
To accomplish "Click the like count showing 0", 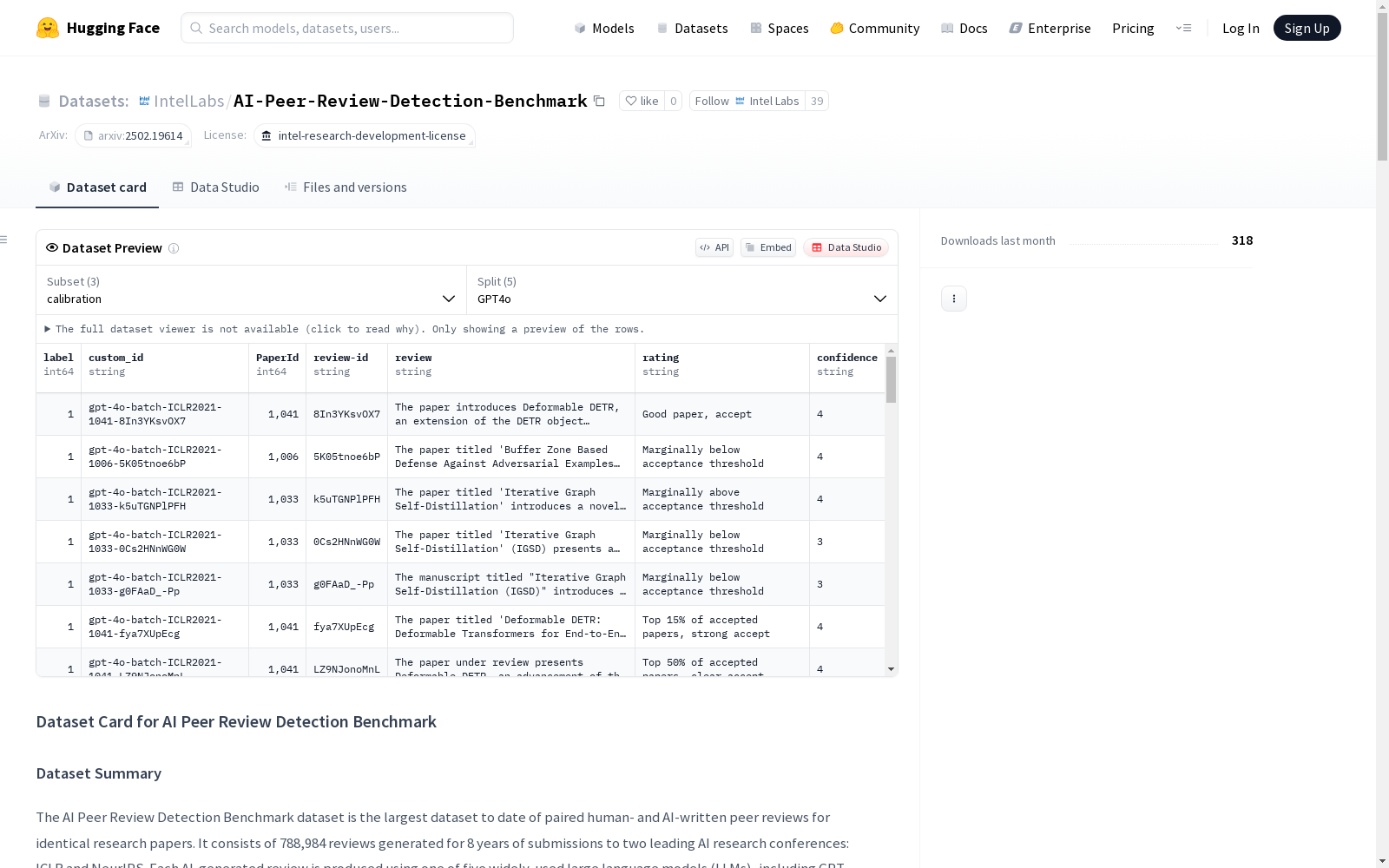I will (x=673, y=101).
